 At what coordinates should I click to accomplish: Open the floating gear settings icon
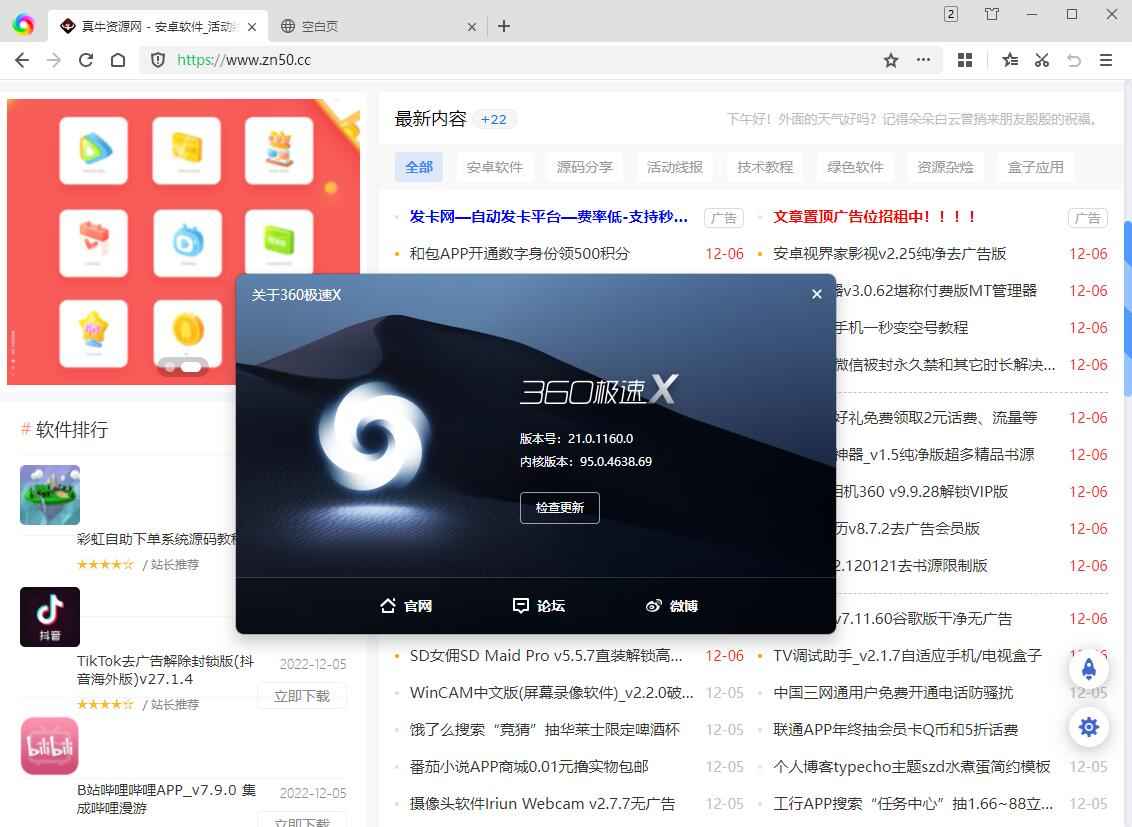coord(1089,727)
